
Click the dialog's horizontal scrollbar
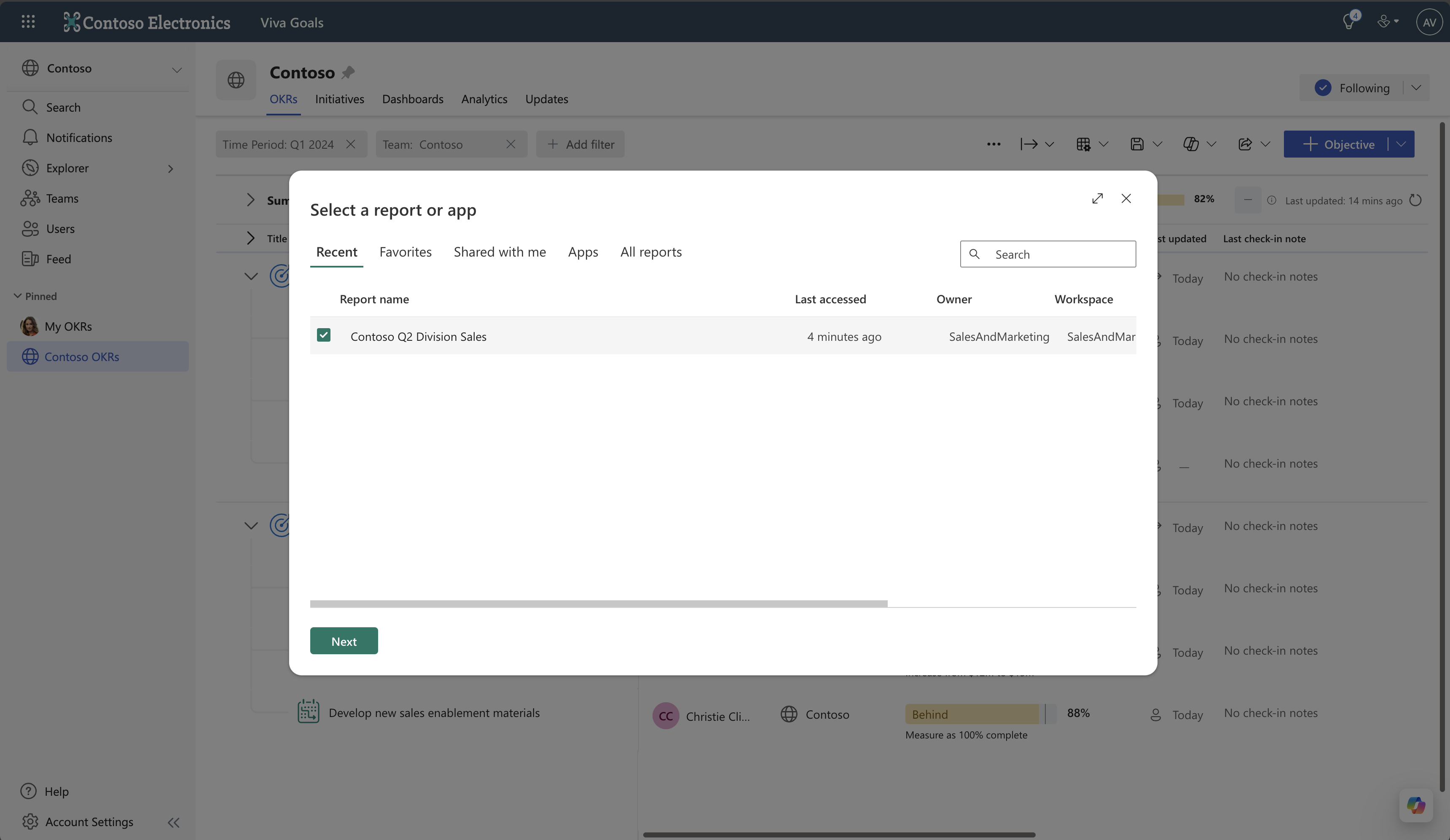pyautogui.click(x=599, y=604)
